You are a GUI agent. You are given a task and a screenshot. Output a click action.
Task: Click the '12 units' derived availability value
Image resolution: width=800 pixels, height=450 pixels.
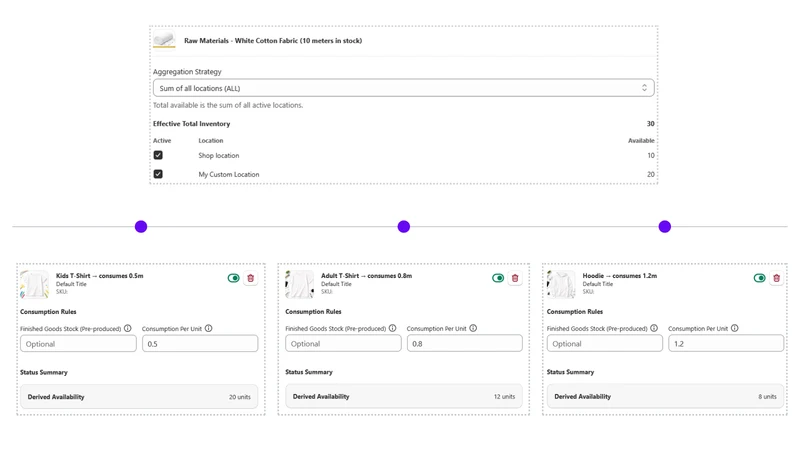point(504,396)
